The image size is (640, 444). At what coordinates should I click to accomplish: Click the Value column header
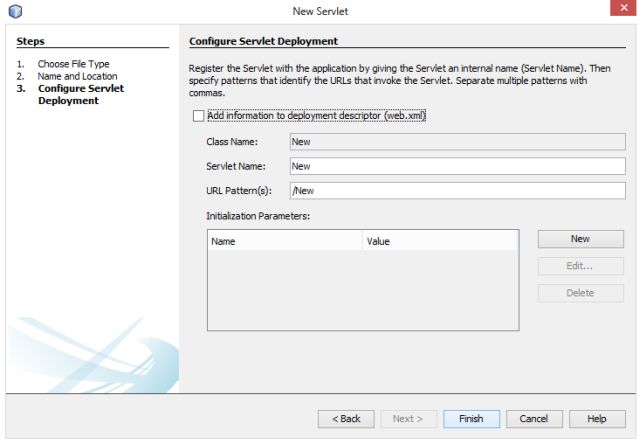pyautogui.click(x=440, y=241)
